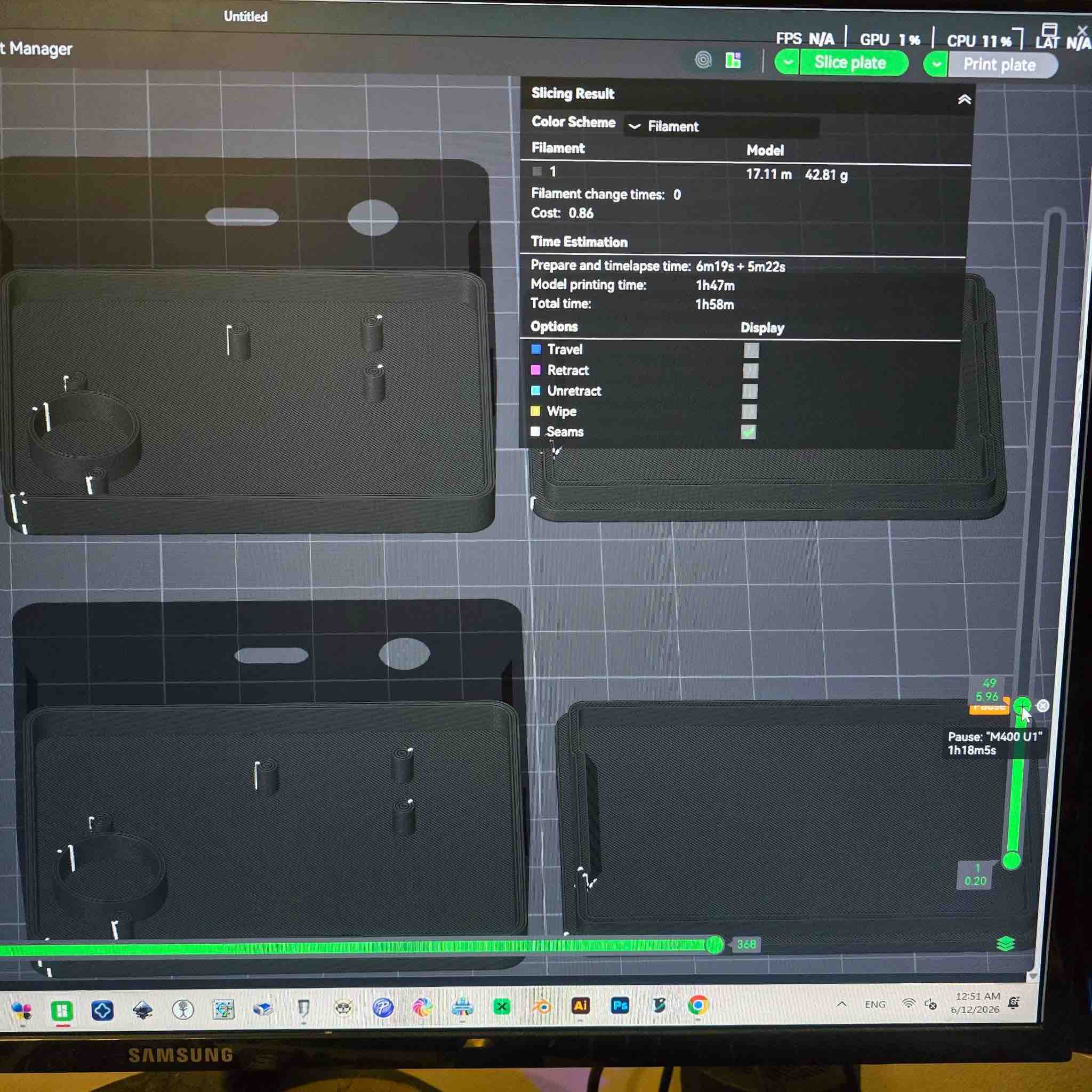Click the blue Travel color swatch
The image size is (1092, 1092).
tap(536, 349)
